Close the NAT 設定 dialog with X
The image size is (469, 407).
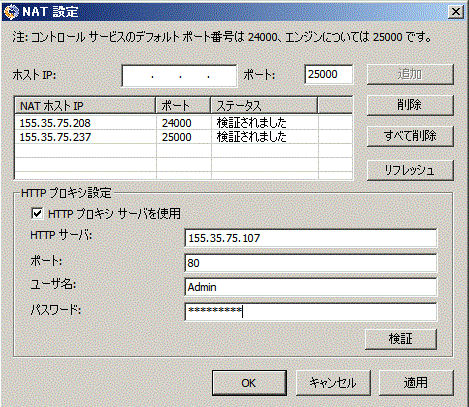455,12
